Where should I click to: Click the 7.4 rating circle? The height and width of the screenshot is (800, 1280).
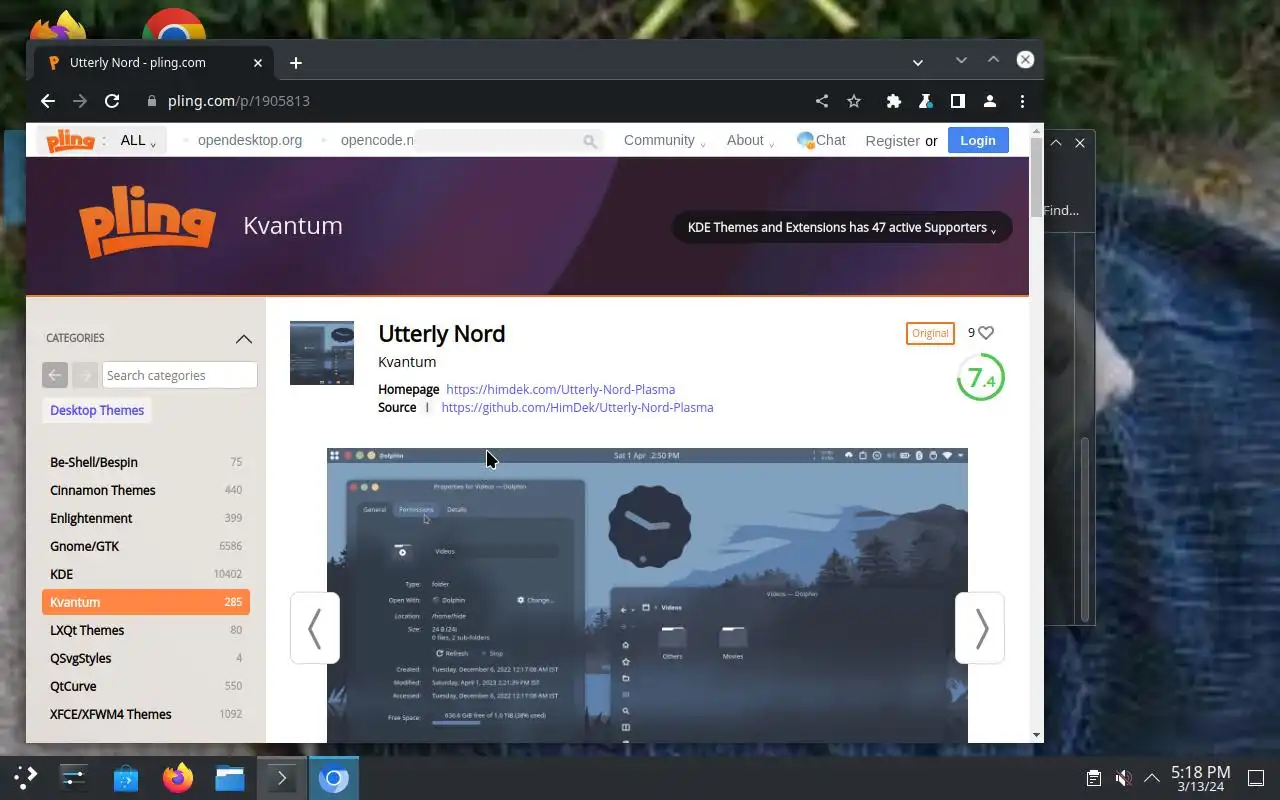981,378
